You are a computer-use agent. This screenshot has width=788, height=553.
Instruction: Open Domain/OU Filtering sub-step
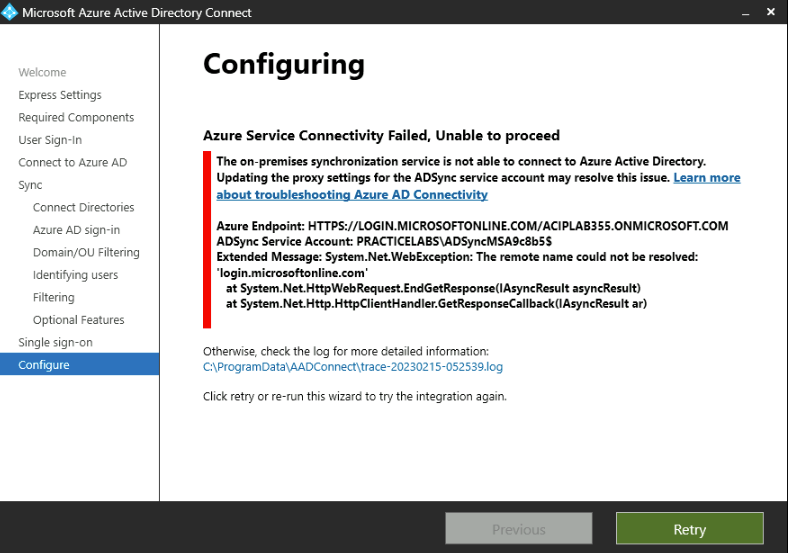point(86,252)
